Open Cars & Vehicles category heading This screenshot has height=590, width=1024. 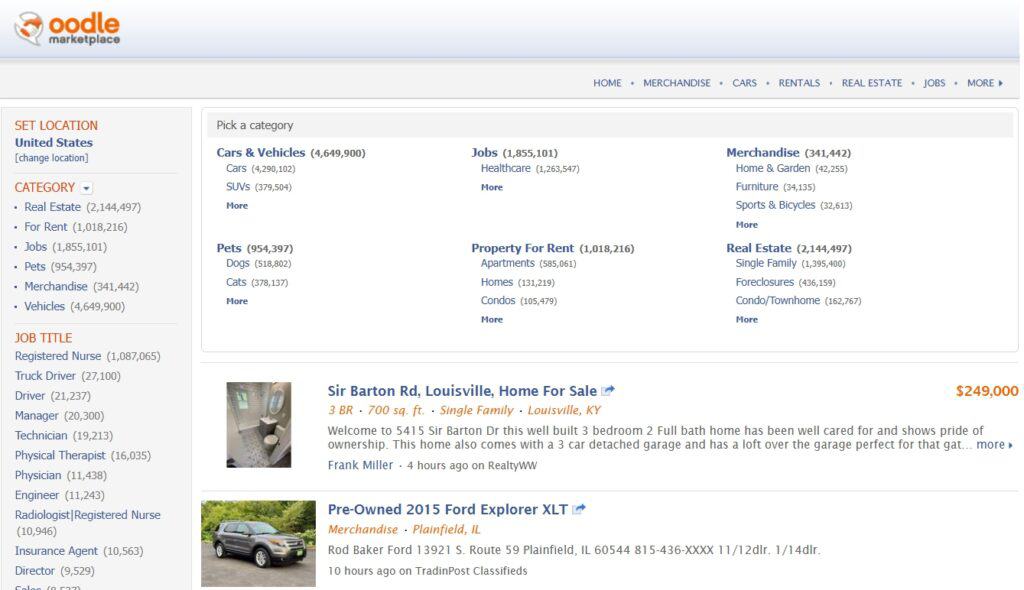tap(261, 152)
